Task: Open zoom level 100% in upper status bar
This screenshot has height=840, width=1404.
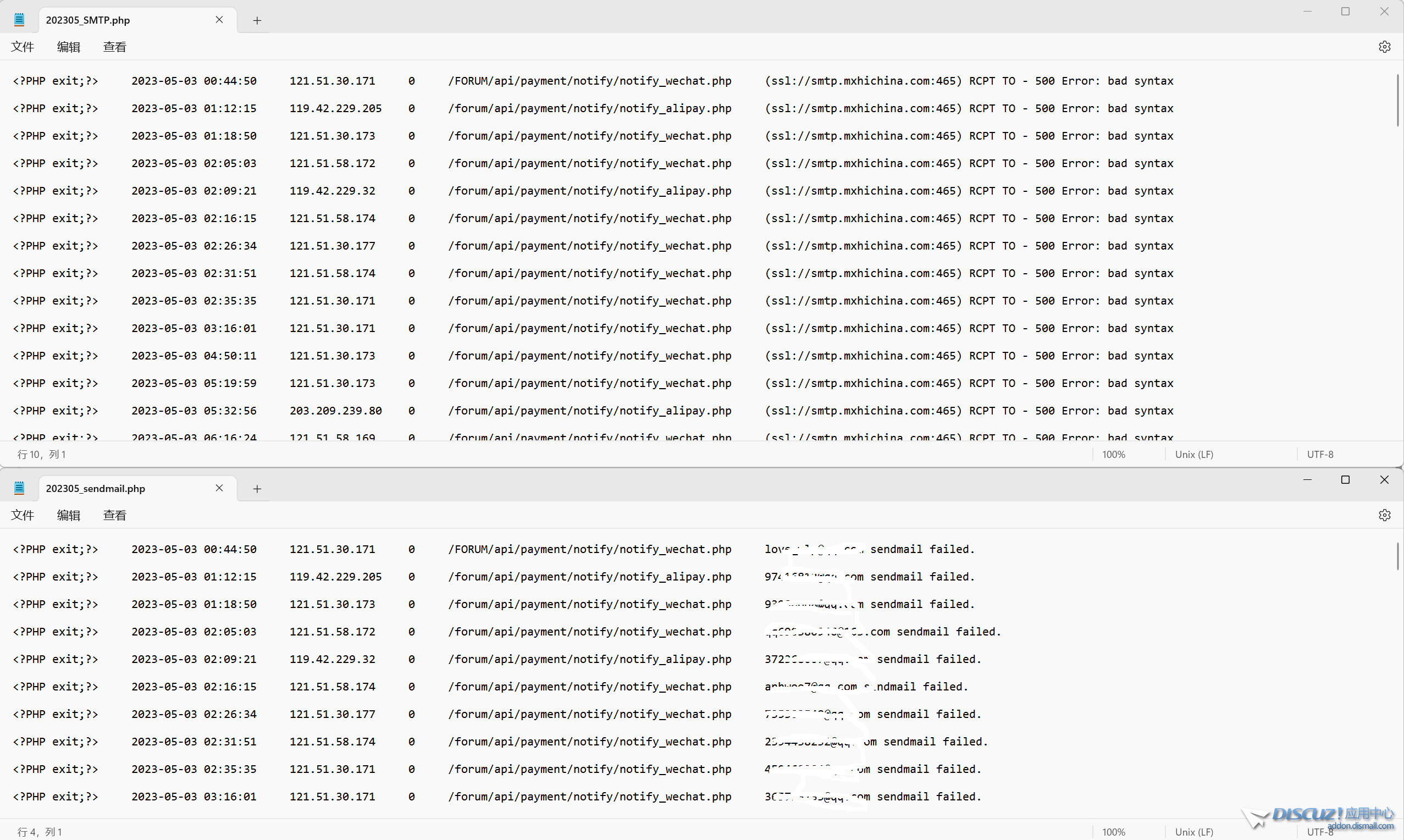Action: tap(1113, 455)
